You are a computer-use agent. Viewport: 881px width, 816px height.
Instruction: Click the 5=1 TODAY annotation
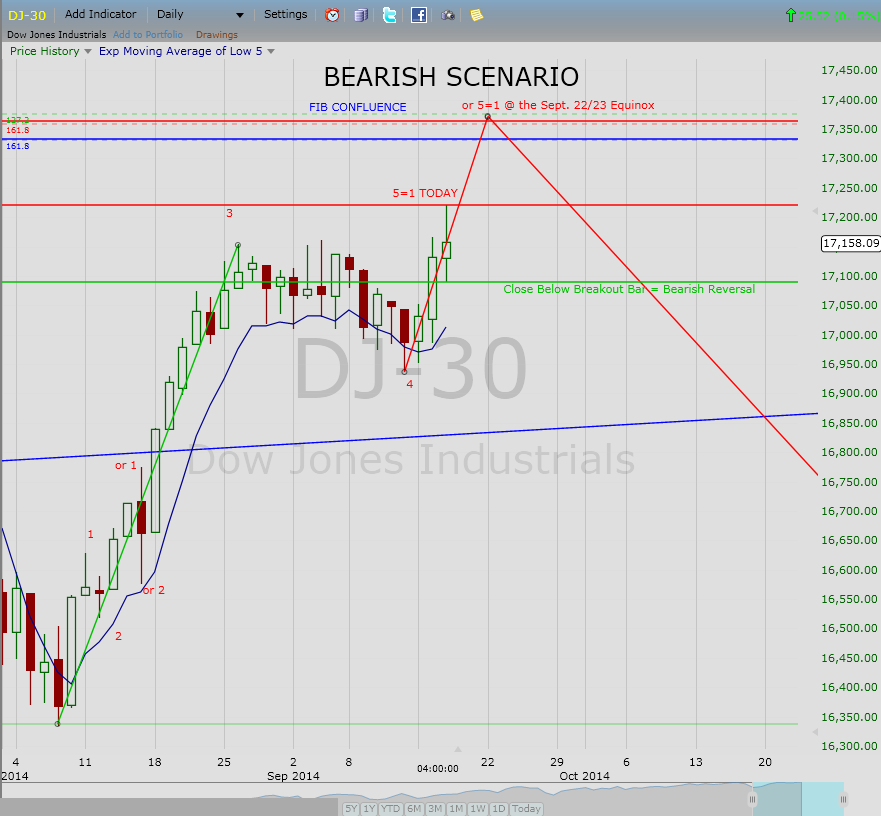point(425,193)
